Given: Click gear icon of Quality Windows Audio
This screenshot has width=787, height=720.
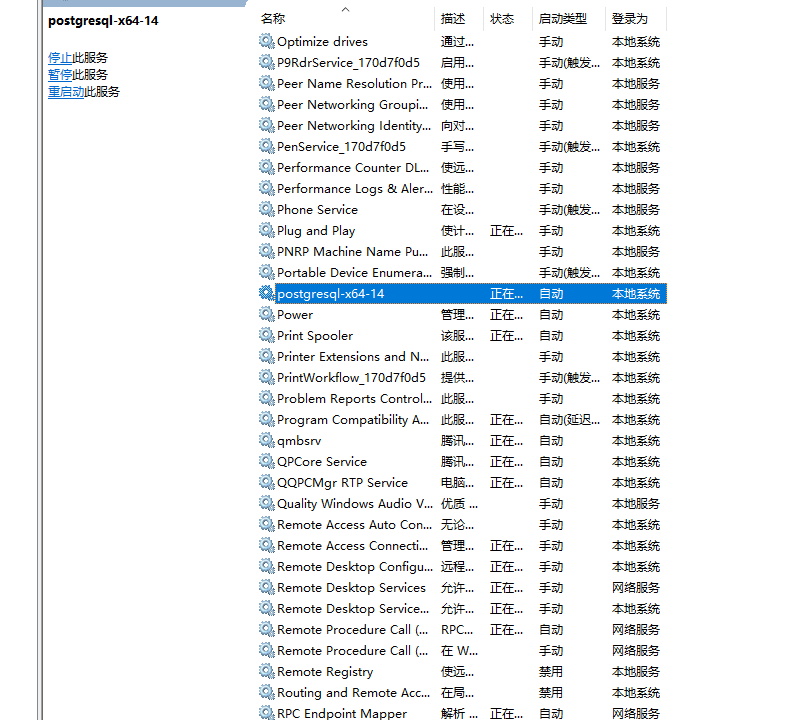Looking at the screenshot, I should [267, 503].
